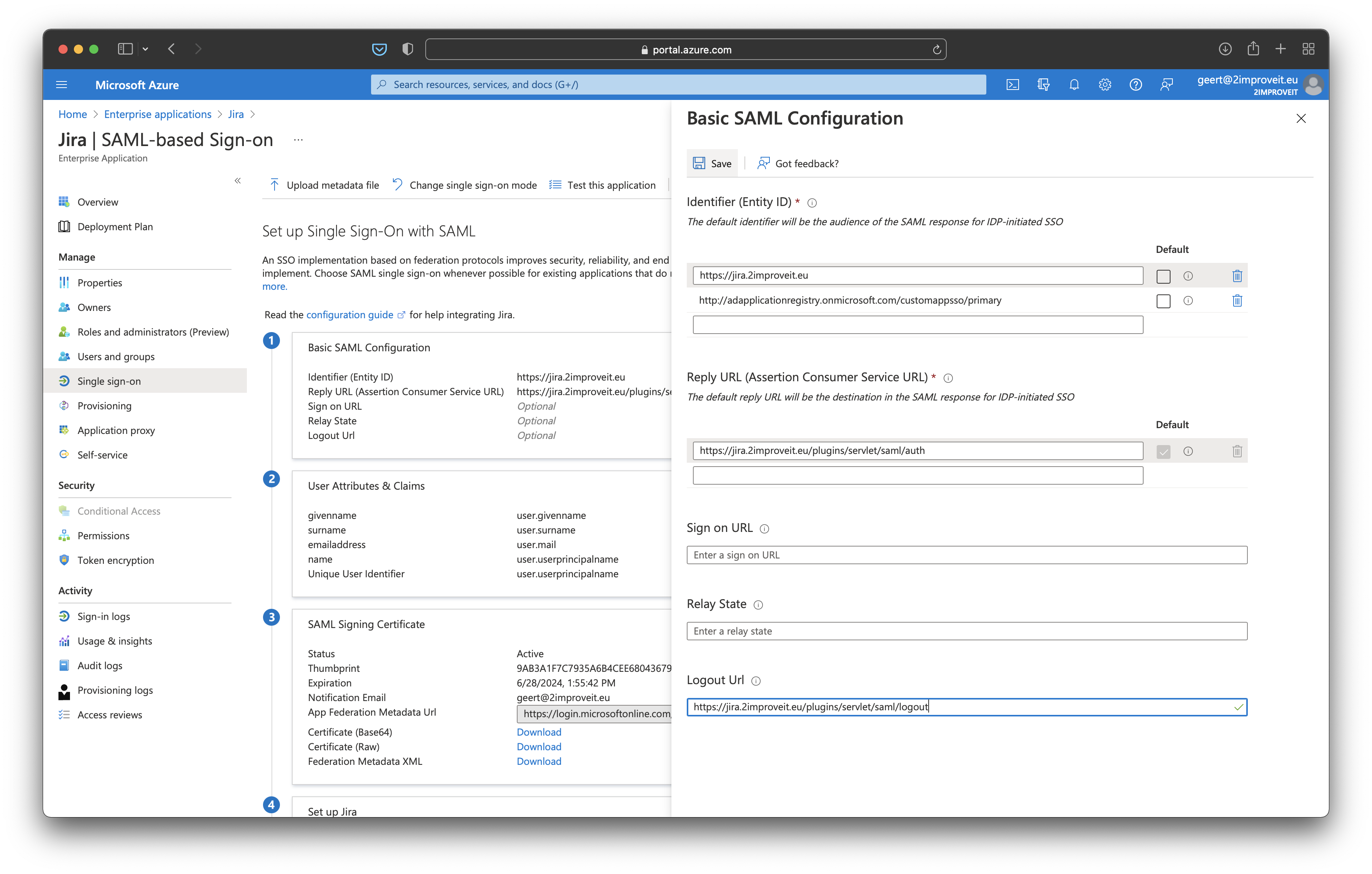The image size is (1372, 874).
Task: Open Cloud Shell from the top bar
Action: pos(1012,85)
